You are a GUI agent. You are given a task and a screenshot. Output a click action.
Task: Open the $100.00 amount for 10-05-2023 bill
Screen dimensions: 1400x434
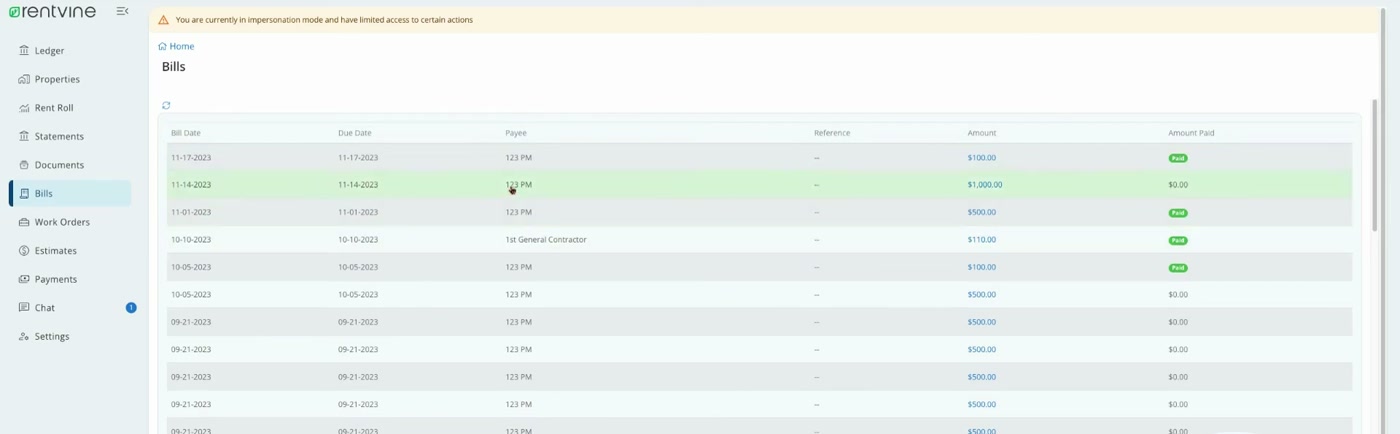pyautogui.click(x=981, y=267)
